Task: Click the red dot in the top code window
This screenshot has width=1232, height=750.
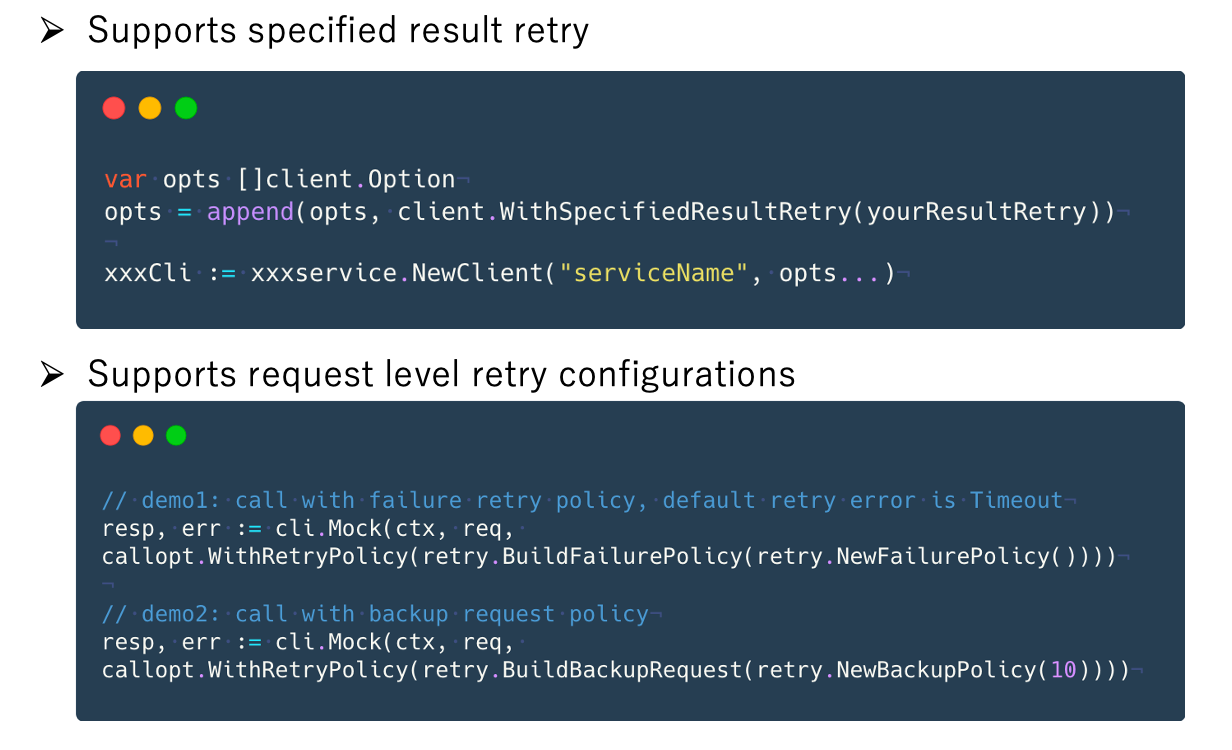Action: 114,108
